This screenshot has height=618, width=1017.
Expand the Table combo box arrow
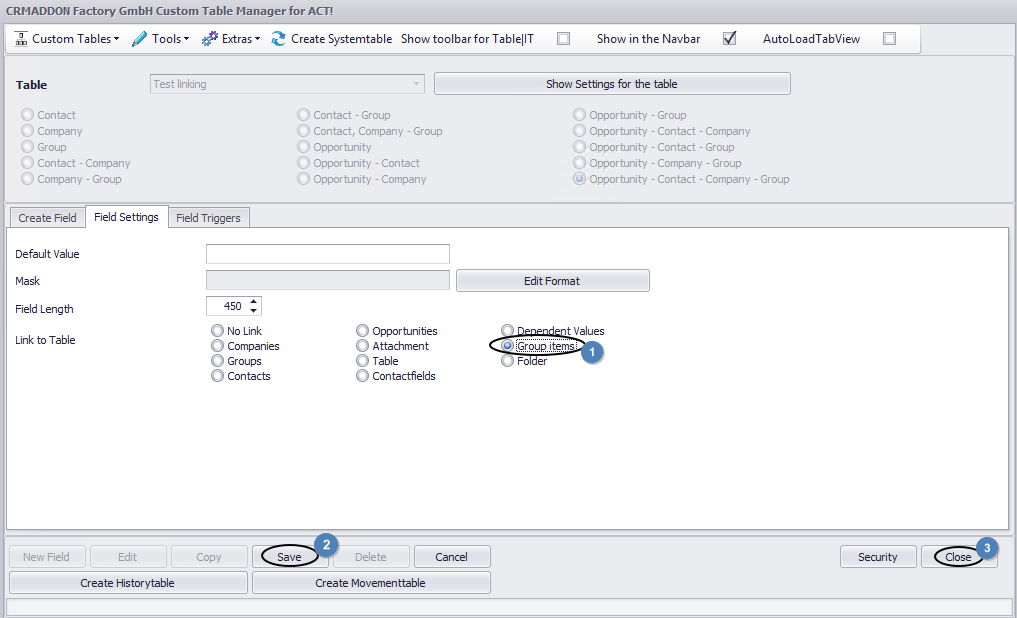click(416, 84)
